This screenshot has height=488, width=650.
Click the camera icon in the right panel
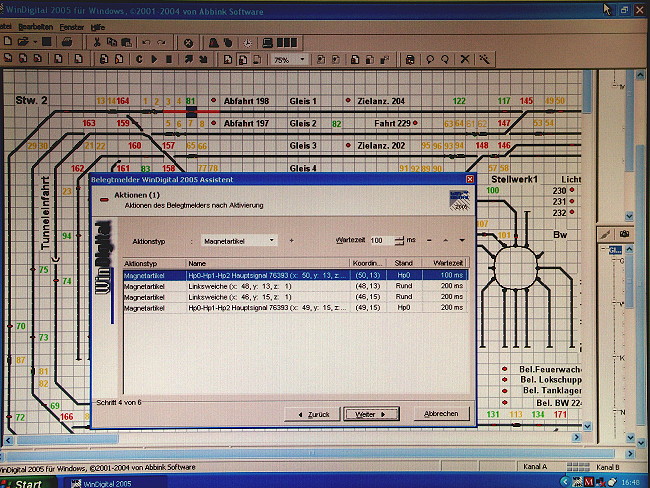pos(624,234)
